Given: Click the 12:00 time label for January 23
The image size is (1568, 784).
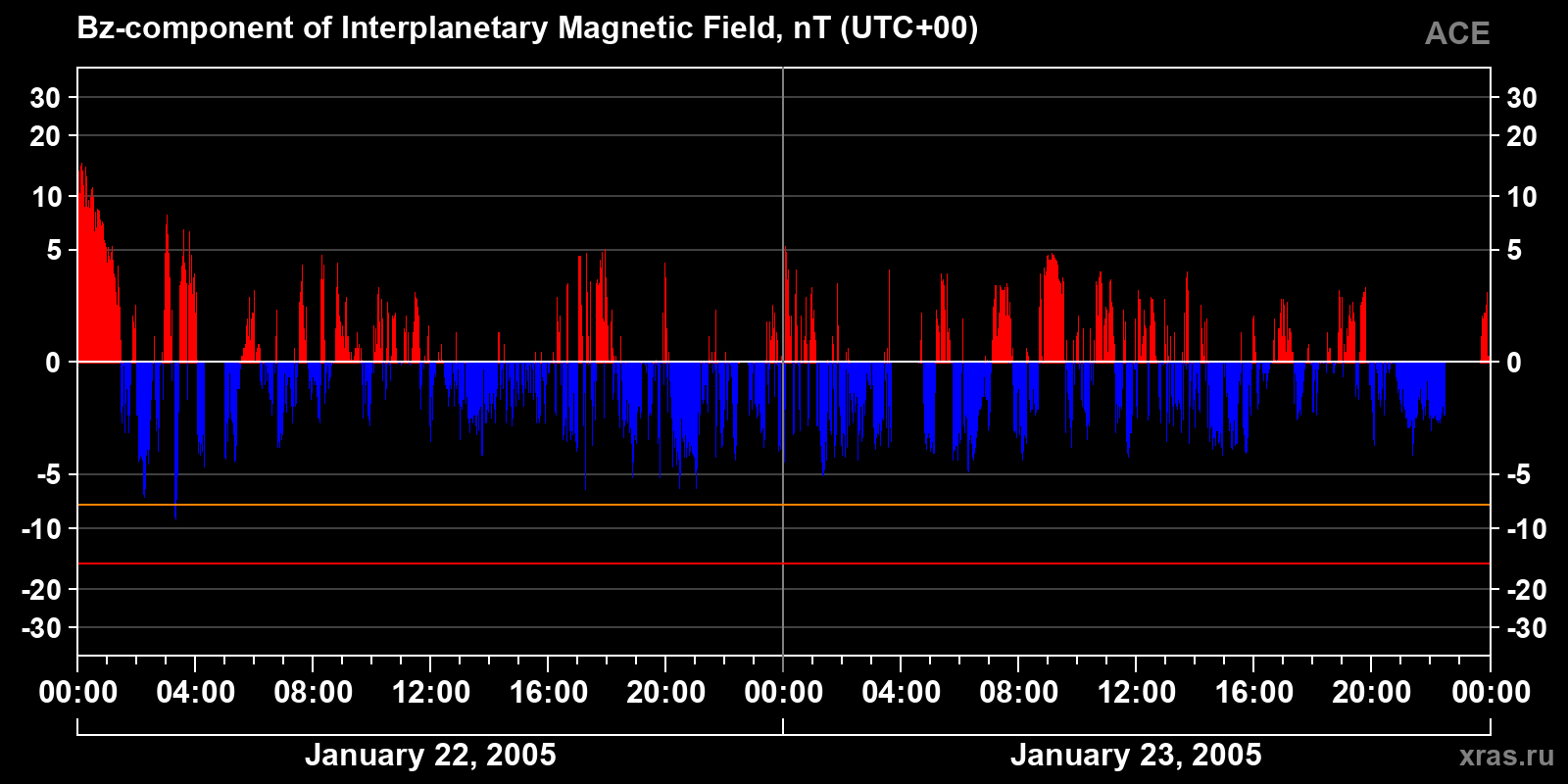Looking at the screenshot, I should 1137,693.
